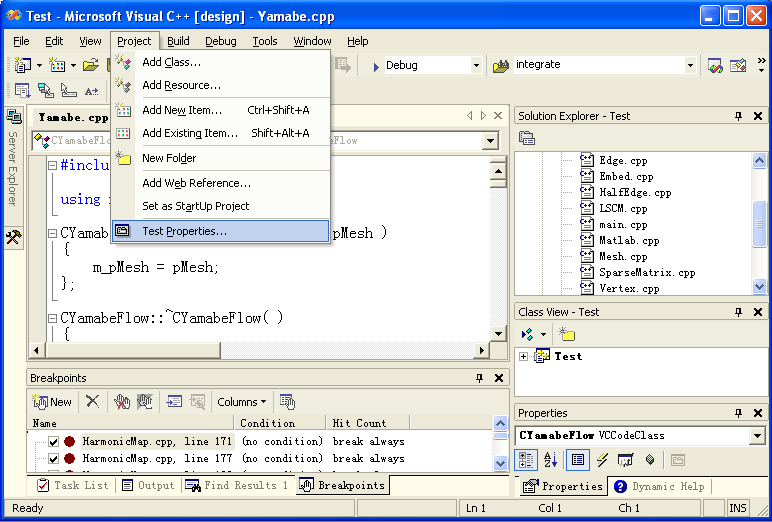Uncheck breakpoint at HarmonicMap.cpp line 171

pyautogui.click(x=54, y=441)
